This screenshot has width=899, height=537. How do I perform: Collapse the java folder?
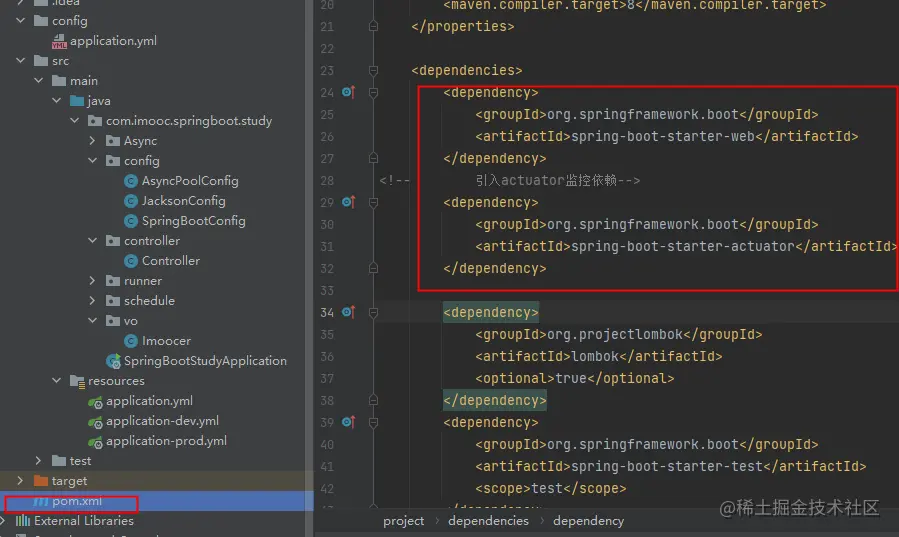pyautogui.click(x=56, y=100)
